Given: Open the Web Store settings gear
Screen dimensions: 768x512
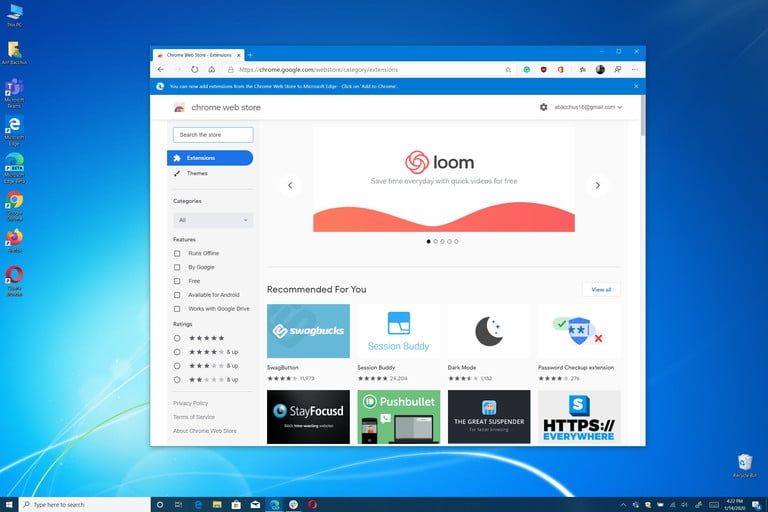Looking at the screenshot, I should 544,107.
